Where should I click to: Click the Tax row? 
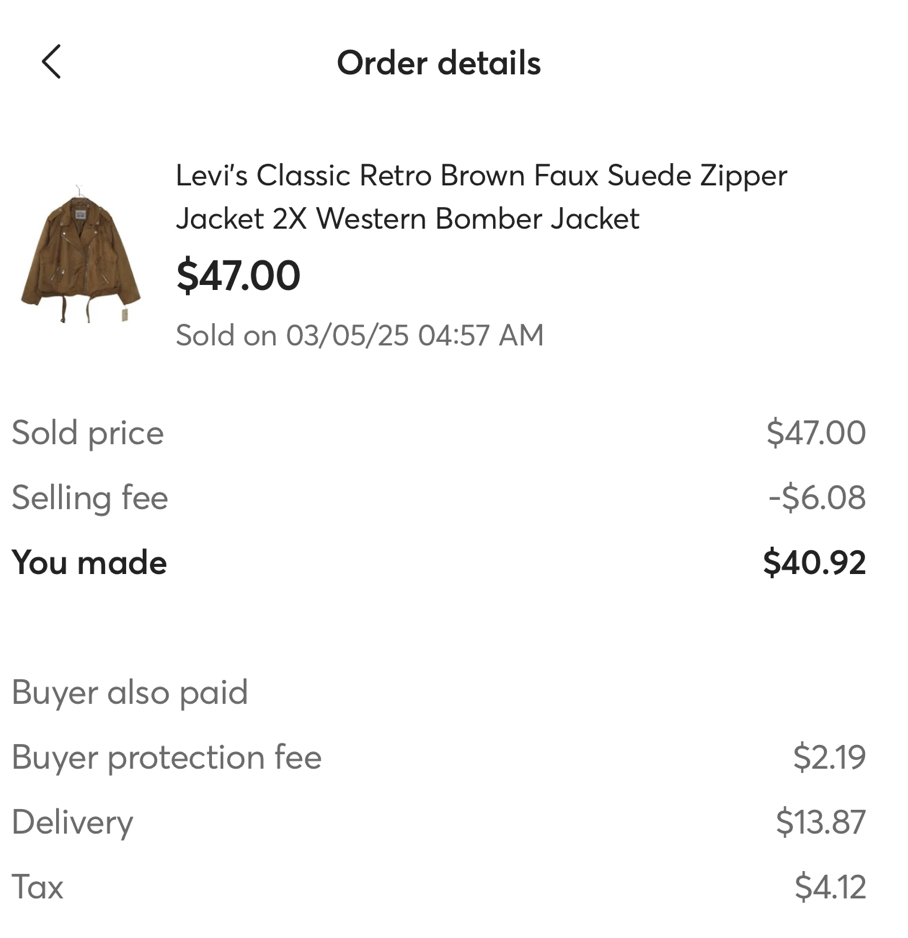click(x=37, y=887)
